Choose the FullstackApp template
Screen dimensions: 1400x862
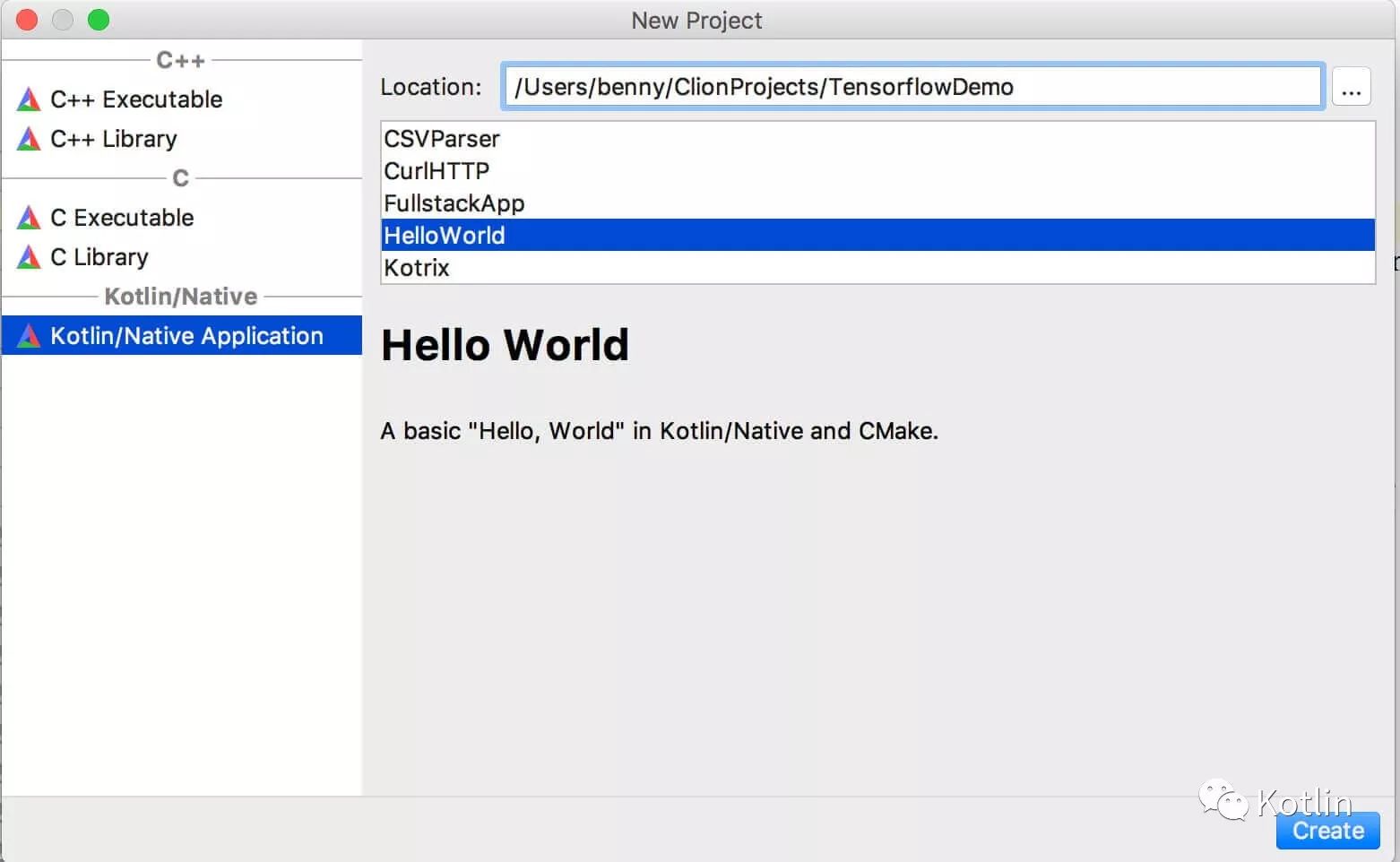[x=878, y=203]
